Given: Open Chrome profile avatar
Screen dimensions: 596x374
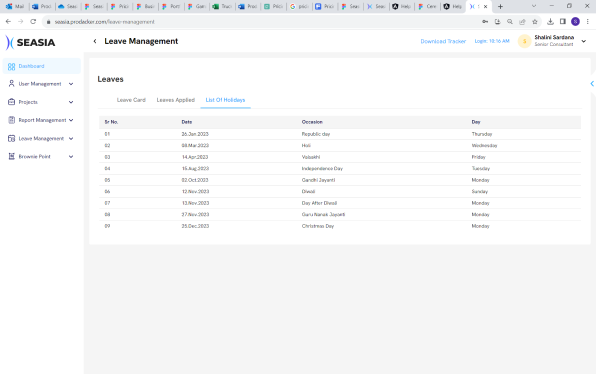Looking at the screenshot, I should coord(575,22).
